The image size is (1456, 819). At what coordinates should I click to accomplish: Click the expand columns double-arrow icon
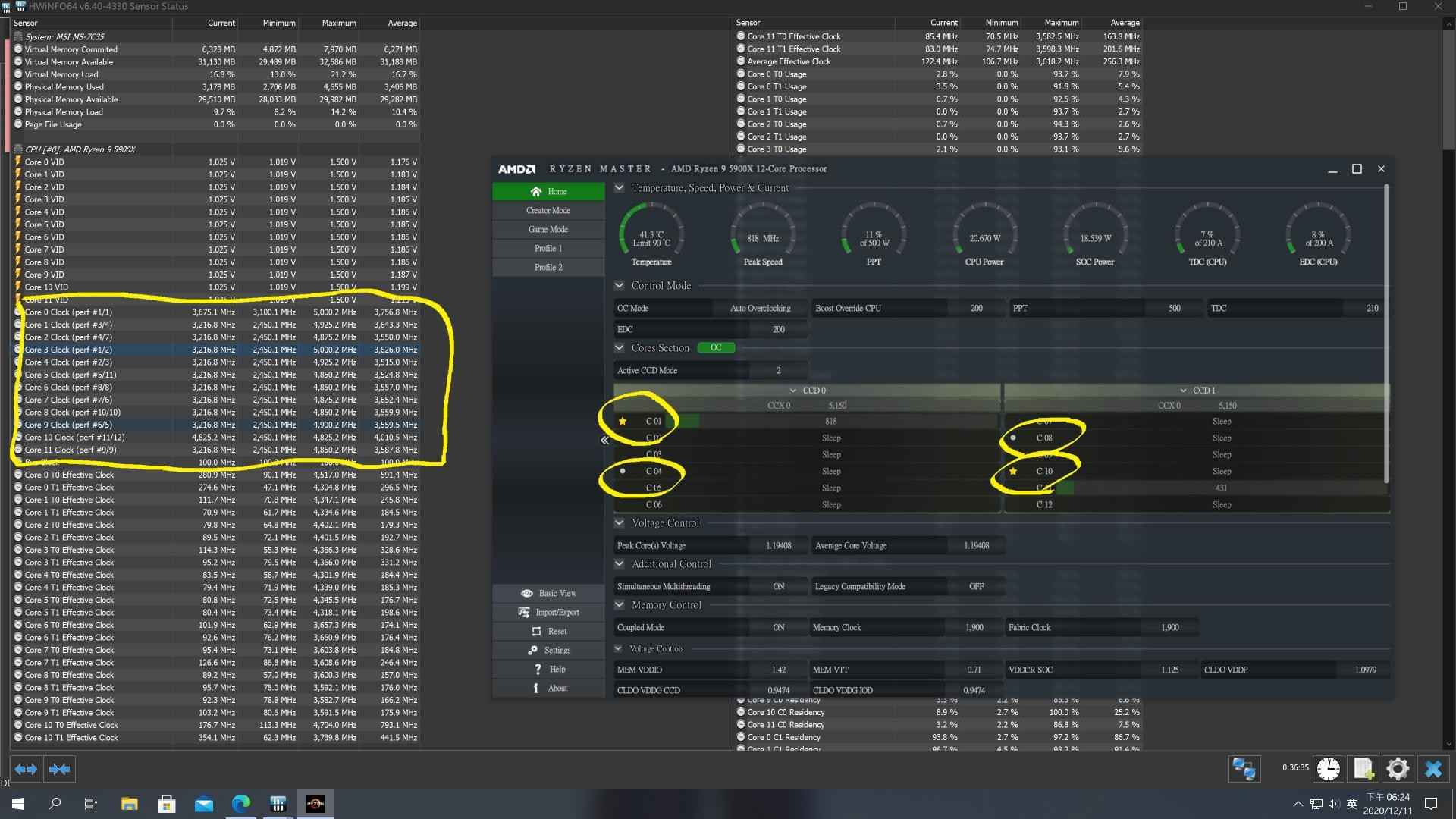pos(26,769)
